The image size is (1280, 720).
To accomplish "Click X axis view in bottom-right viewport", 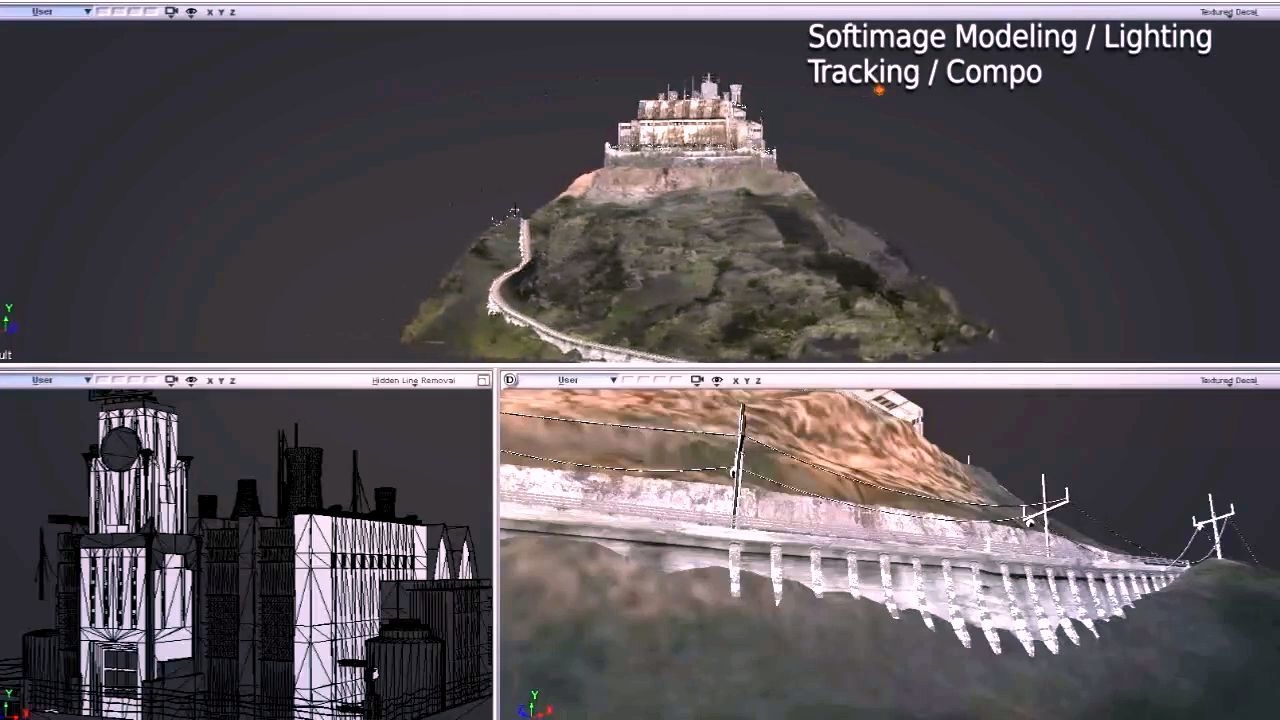I will pyautogui.click(x=736, y=380).
